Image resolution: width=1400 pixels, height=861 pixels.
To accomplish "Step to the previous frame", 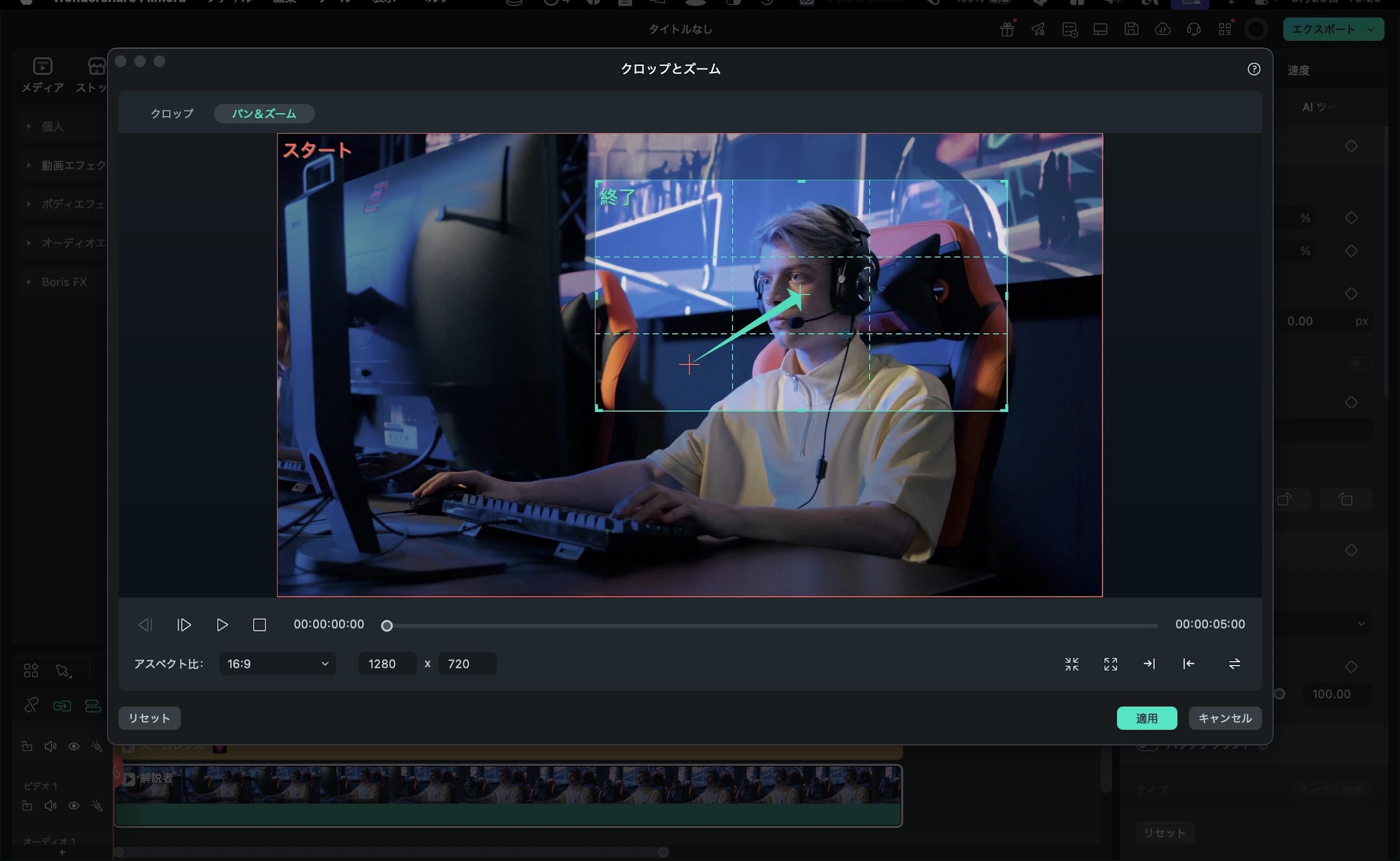I will [145, 625].
